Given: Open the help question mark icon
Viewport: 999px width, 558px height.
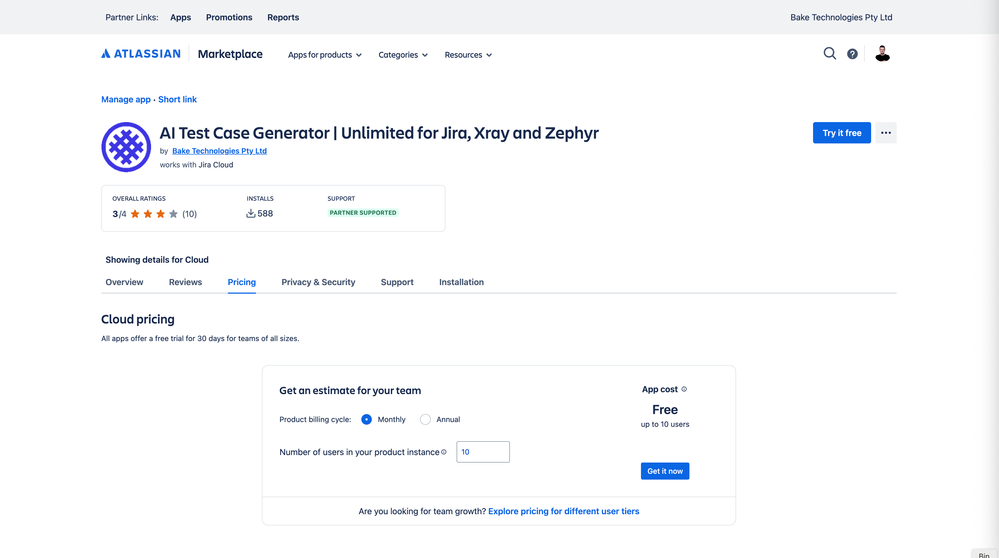Looking at the screenshot, I should (x=852, y=54).
